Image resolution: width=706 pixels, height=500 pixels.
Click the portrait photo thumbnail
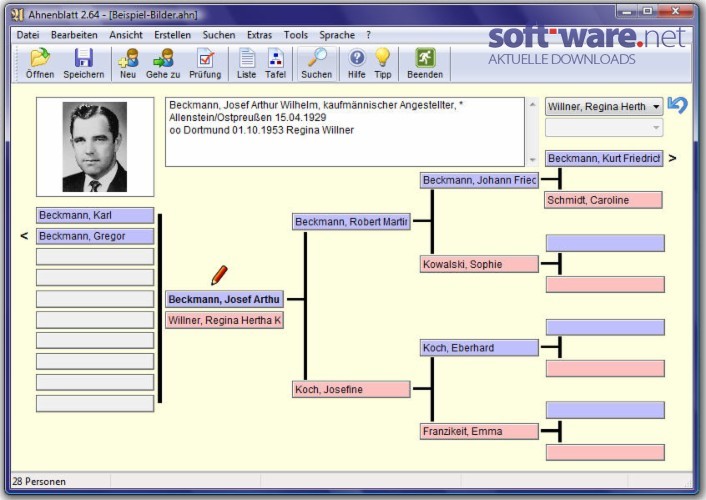tap(95, 147)
